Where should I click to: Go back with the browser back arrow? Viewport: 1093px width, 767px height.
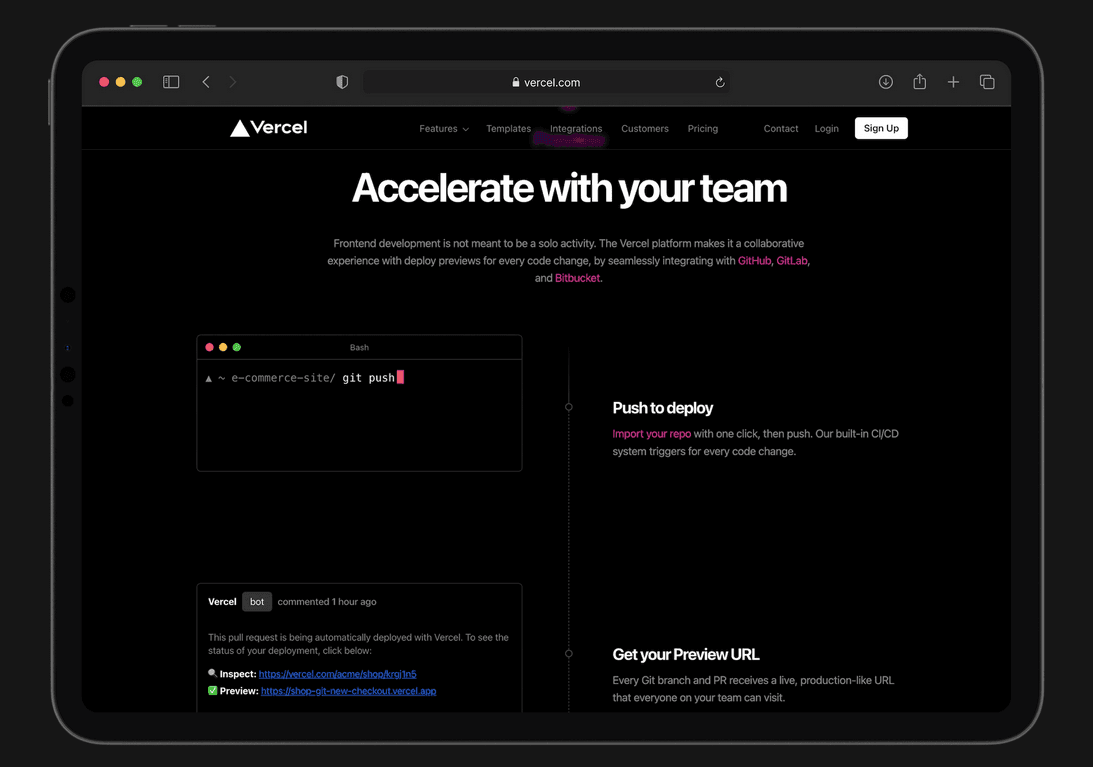(x=206, y=82)
